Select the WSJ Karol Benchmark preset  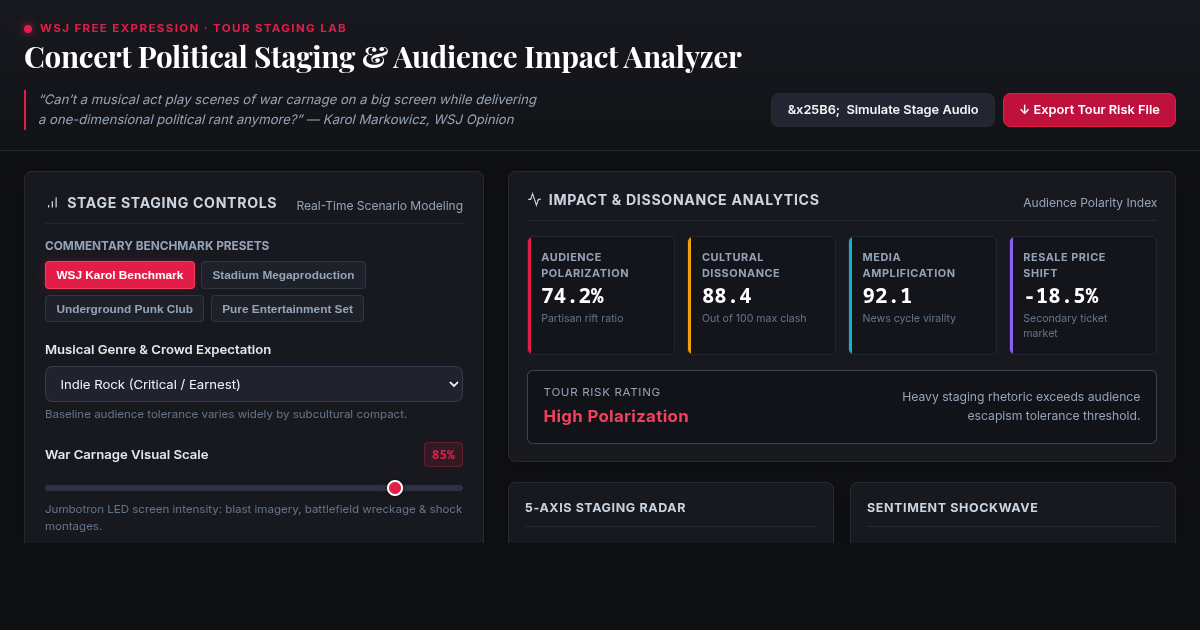point(120,275)
